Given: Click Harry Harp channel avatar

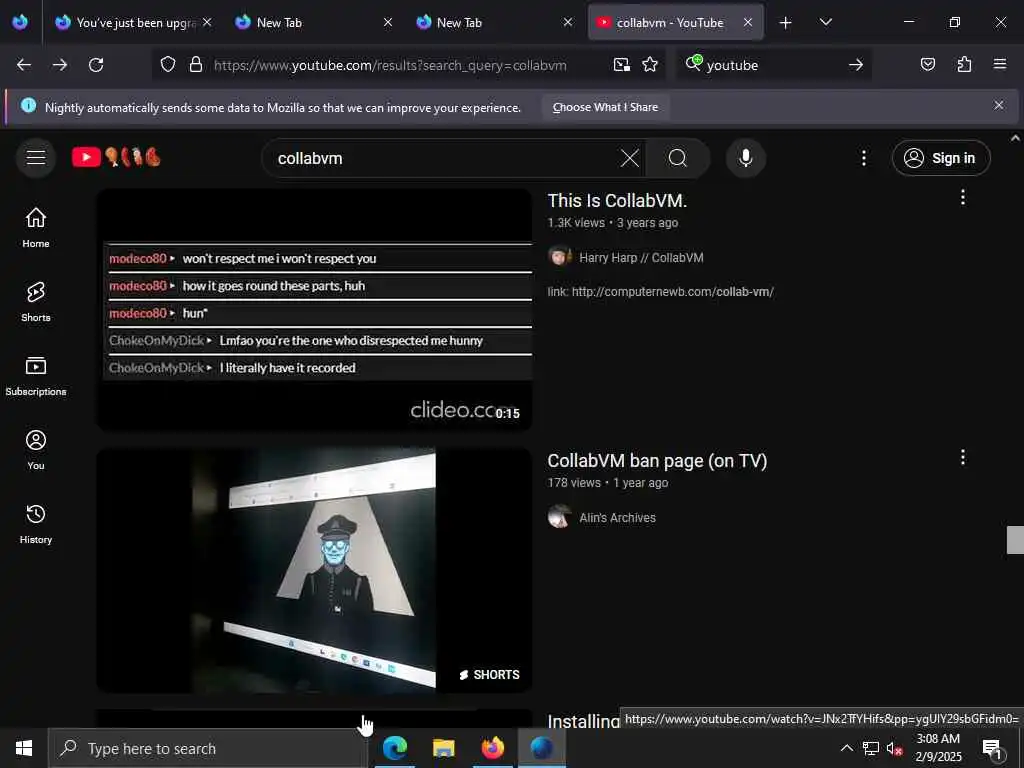Looking at the screenshot, I should pos(560,256).
